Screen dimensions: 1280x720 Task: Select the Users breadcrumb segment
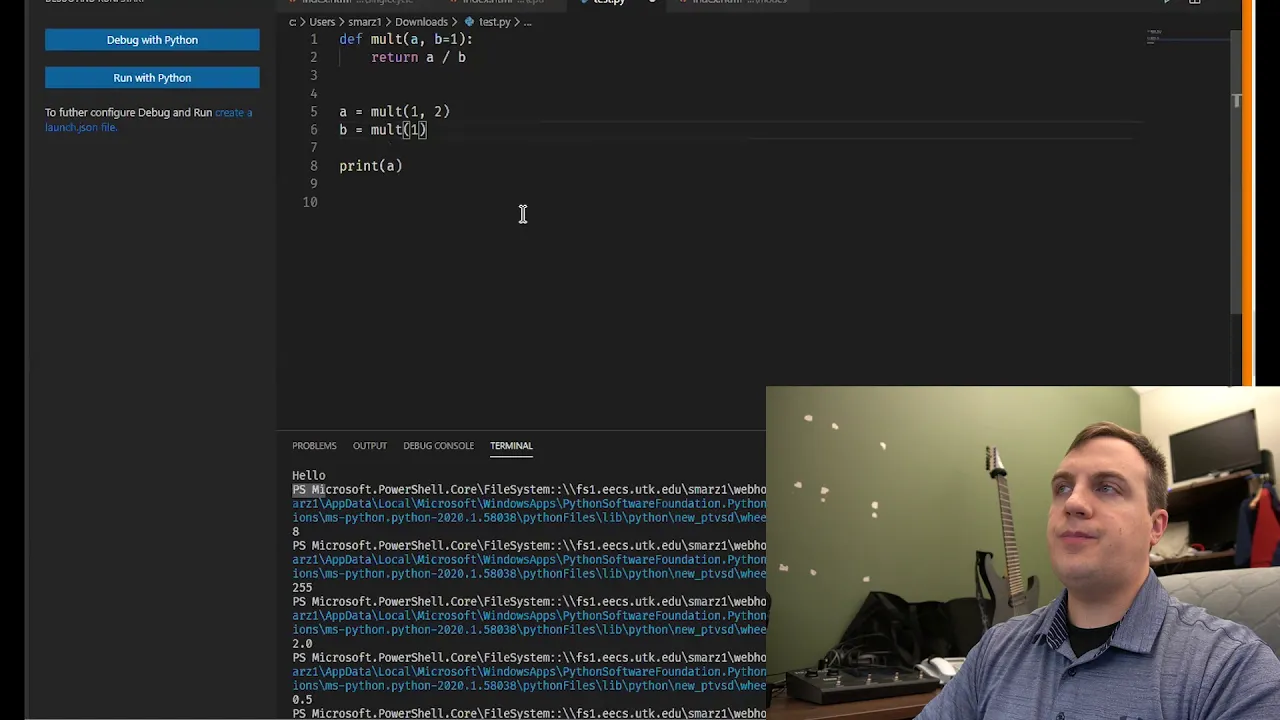(x=321, y=22)
